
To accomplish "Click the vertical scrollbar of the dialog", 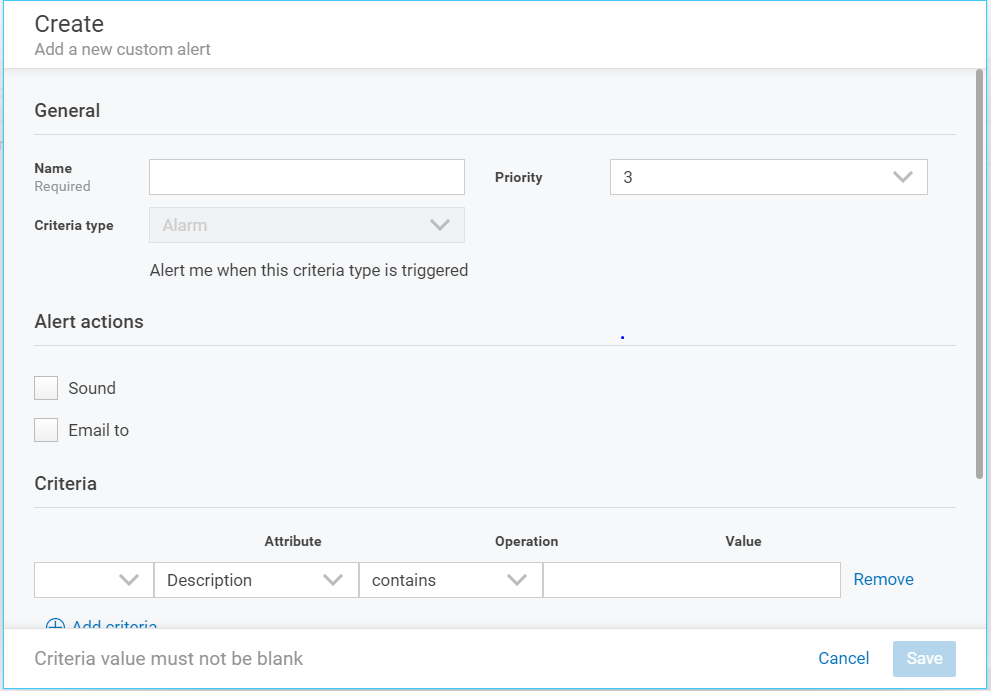I will pyautogui.click(x=979, y=274).
